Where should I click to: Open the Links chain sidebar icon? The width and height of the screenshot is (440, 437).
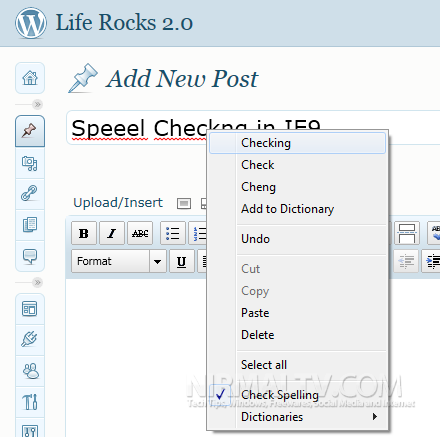click(30, 193)
